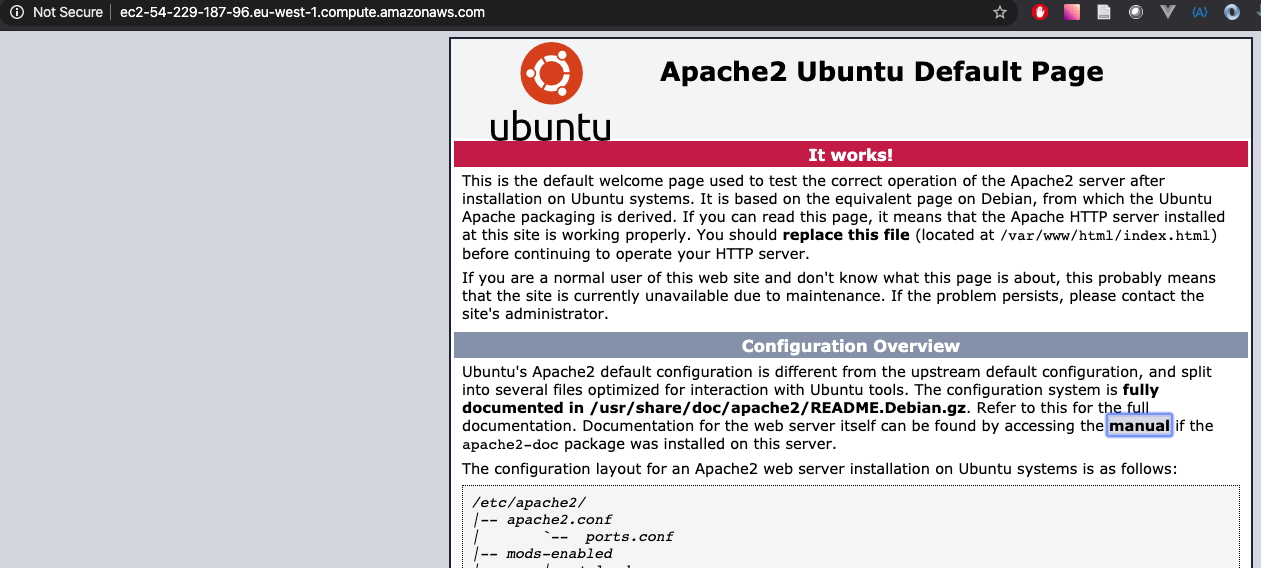
Task: Click the address bar URL
Action: click(x=303, y=12)
